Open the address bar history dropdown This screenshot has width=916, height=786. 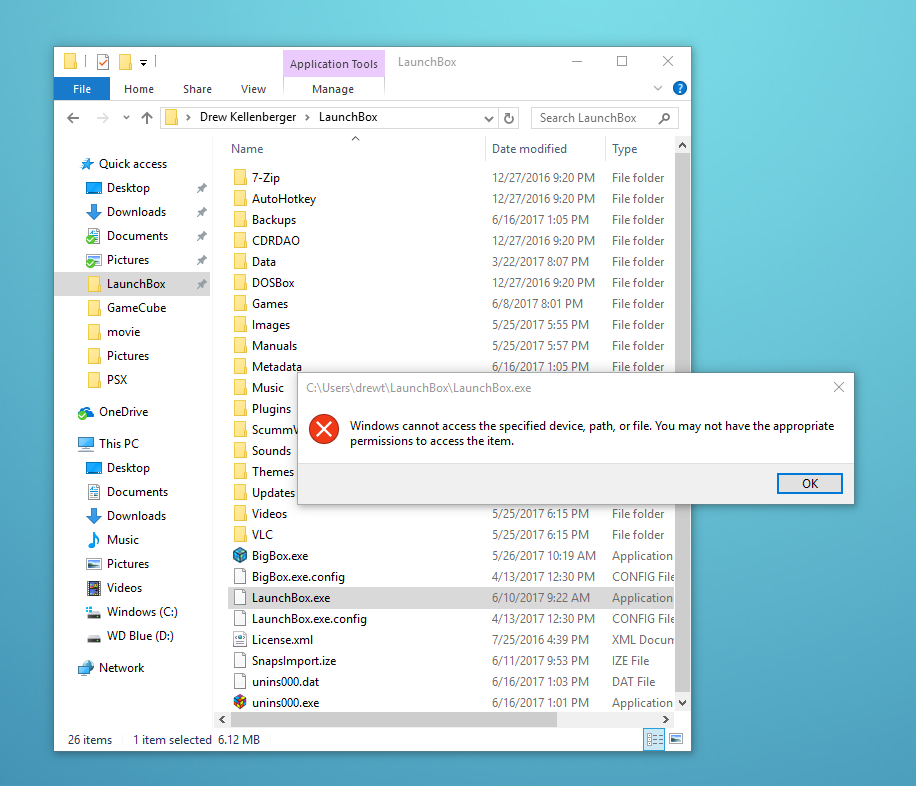[x=488, y=118]
